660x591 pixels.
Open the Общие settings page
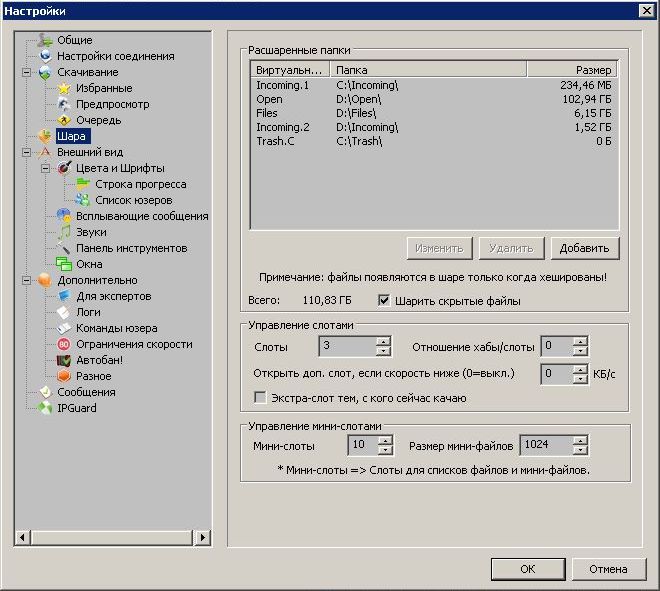75,40
